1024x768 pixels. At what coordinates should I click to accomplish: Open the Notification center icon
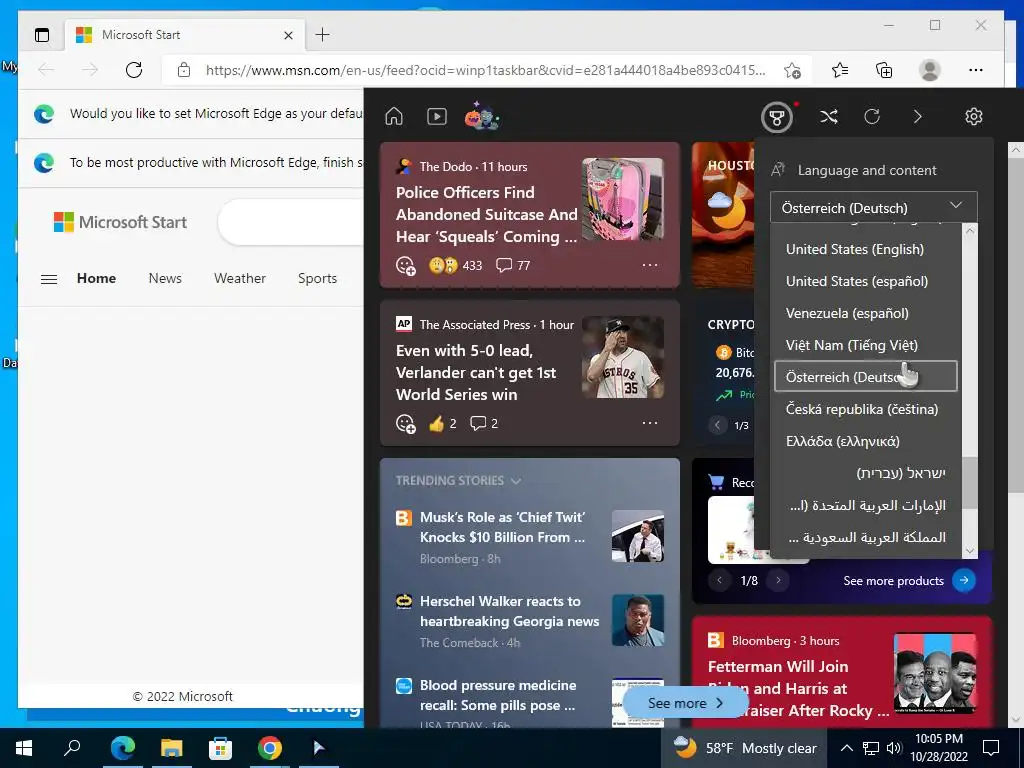(991, 748)
